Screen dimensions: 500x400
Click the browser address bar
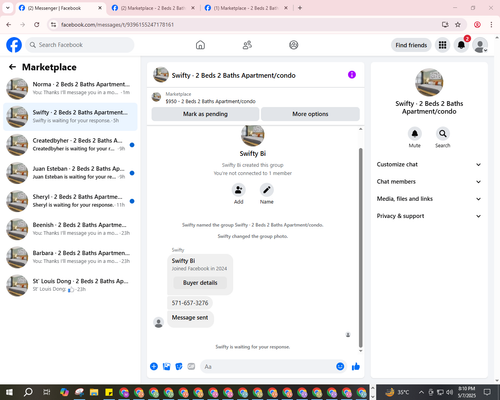point(247,25)
